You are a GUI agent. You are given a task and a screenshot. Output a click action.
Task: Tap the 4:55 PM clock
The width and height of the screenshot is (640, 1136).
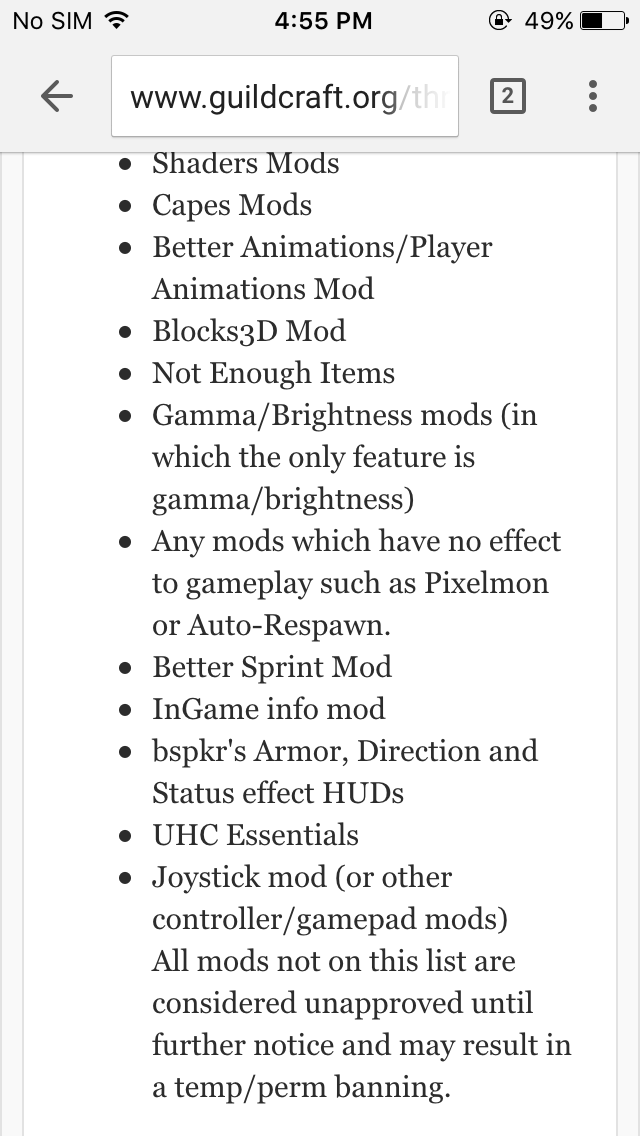(x=323, y=20)
